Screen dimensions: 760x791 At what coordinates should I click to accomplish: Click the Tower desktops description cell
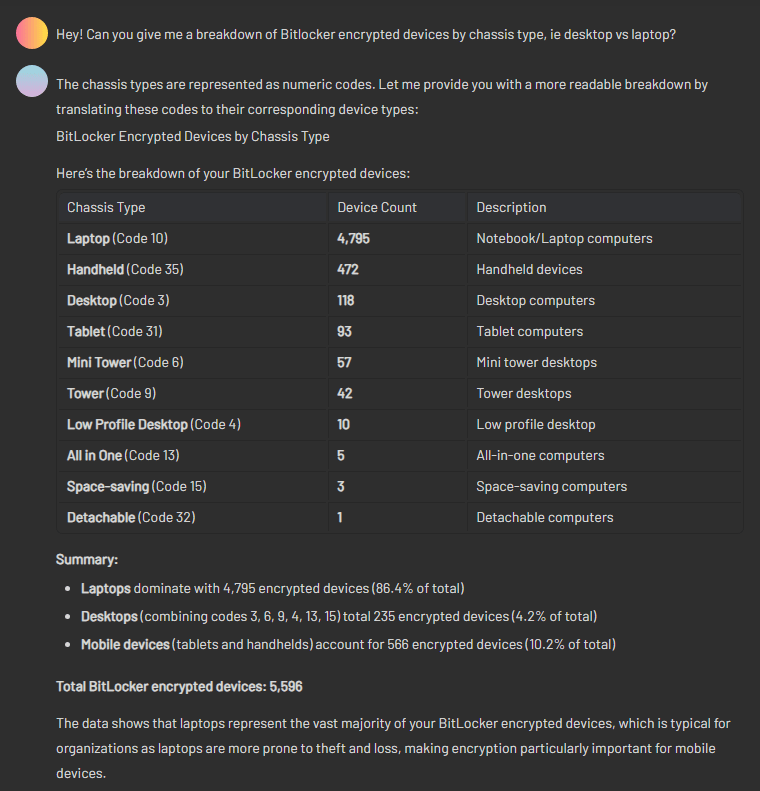click(x=523, y=393)
